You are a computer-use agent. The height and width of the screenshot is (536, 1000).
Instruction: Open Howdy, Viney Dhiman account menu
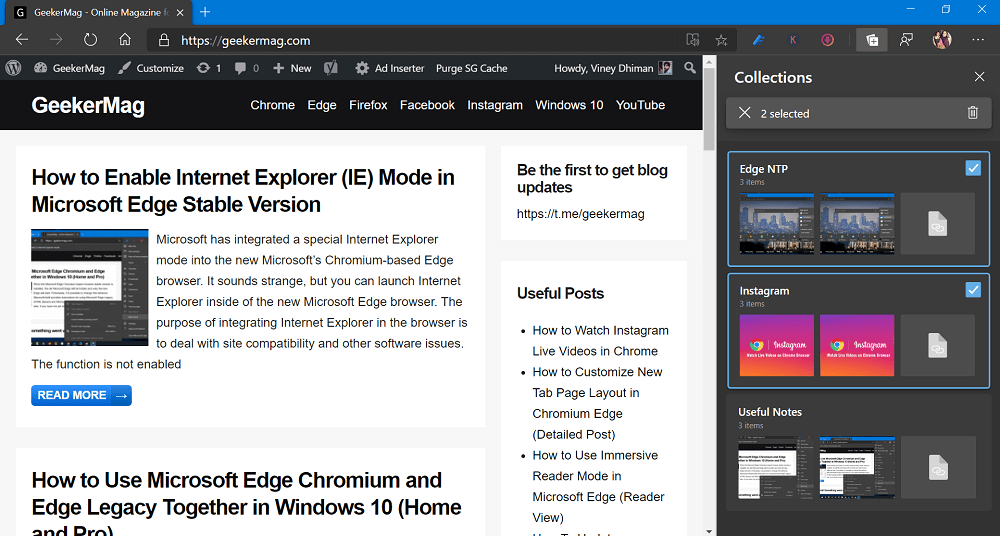pos(613,68)
